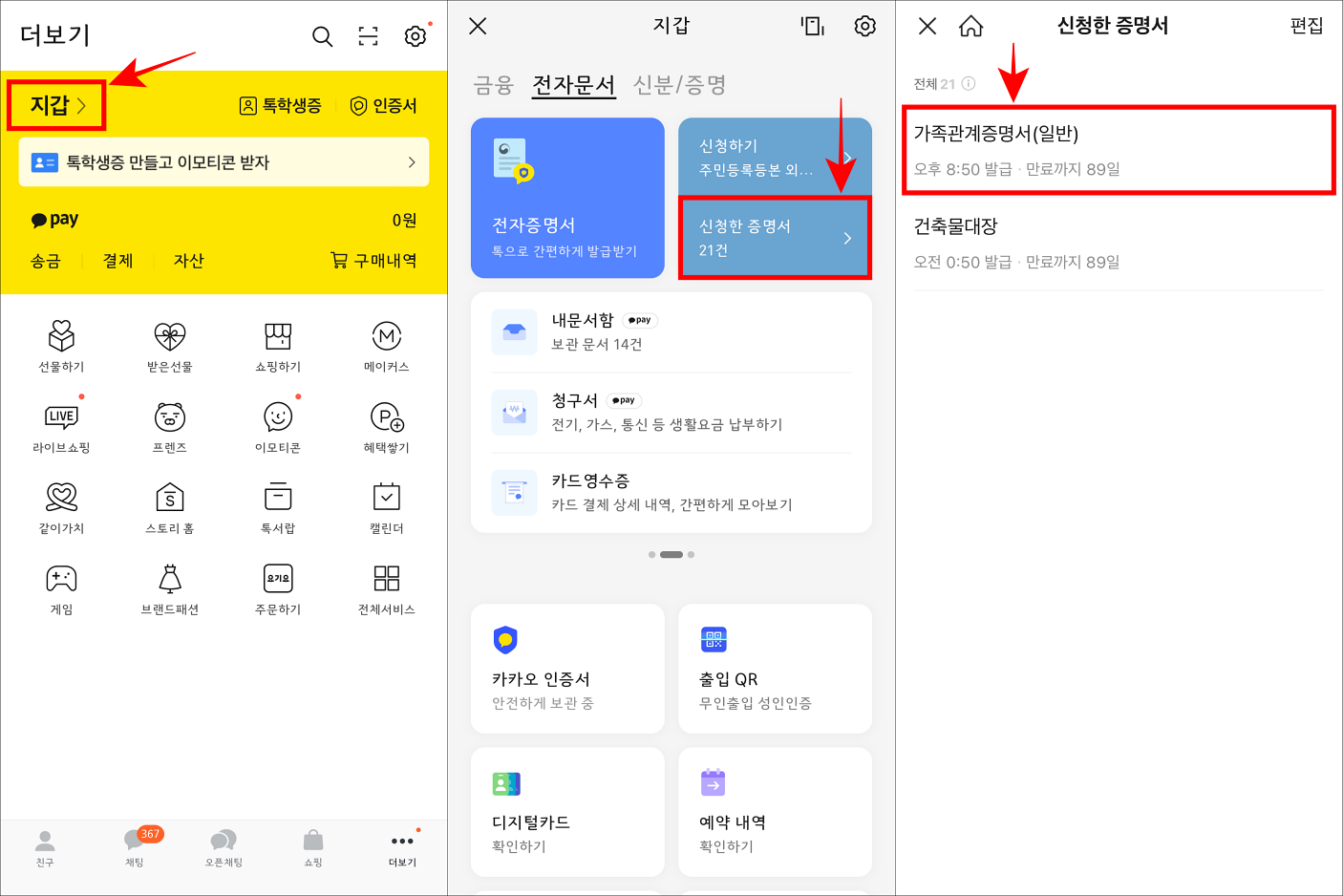1343x896 pixels.
Task: Open 신청한 증명서 21건 card
Action: pos(775,238)
